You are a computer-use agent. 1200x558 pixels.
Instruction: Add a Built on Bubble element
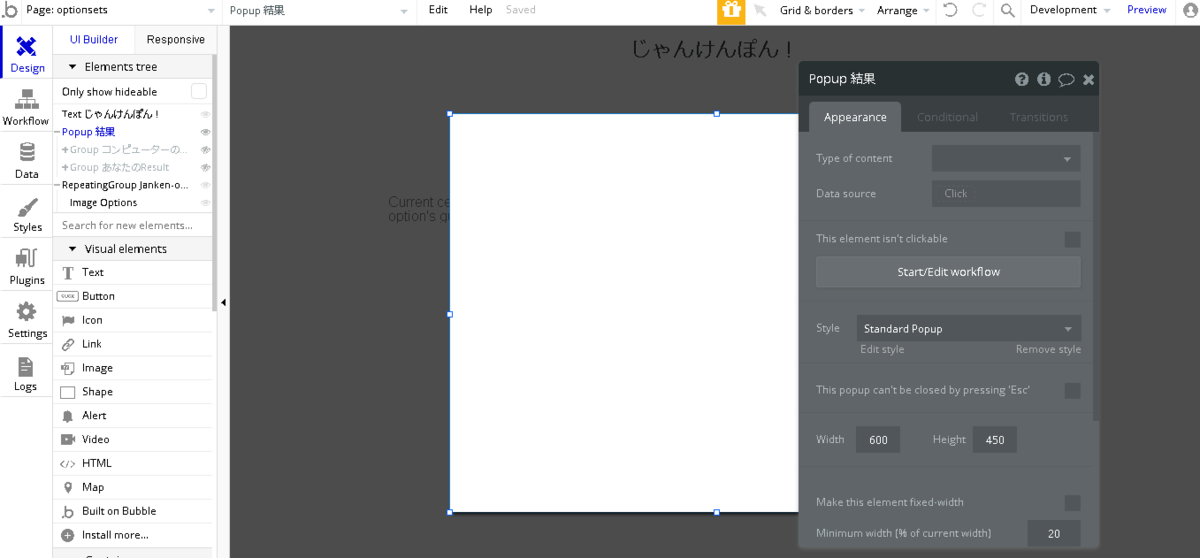point(135,511)
